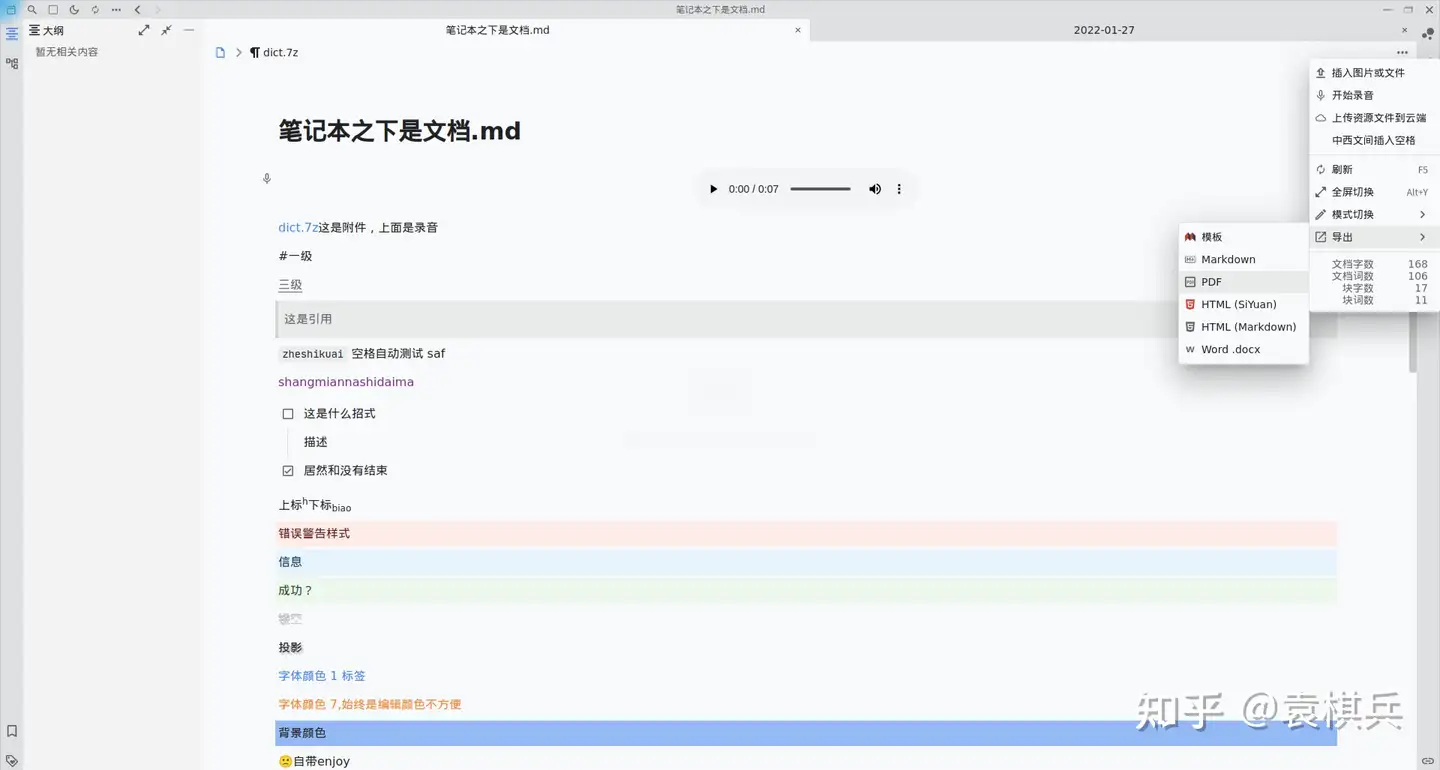Open the outline panel icon in left dock

[x=12, y=34]
